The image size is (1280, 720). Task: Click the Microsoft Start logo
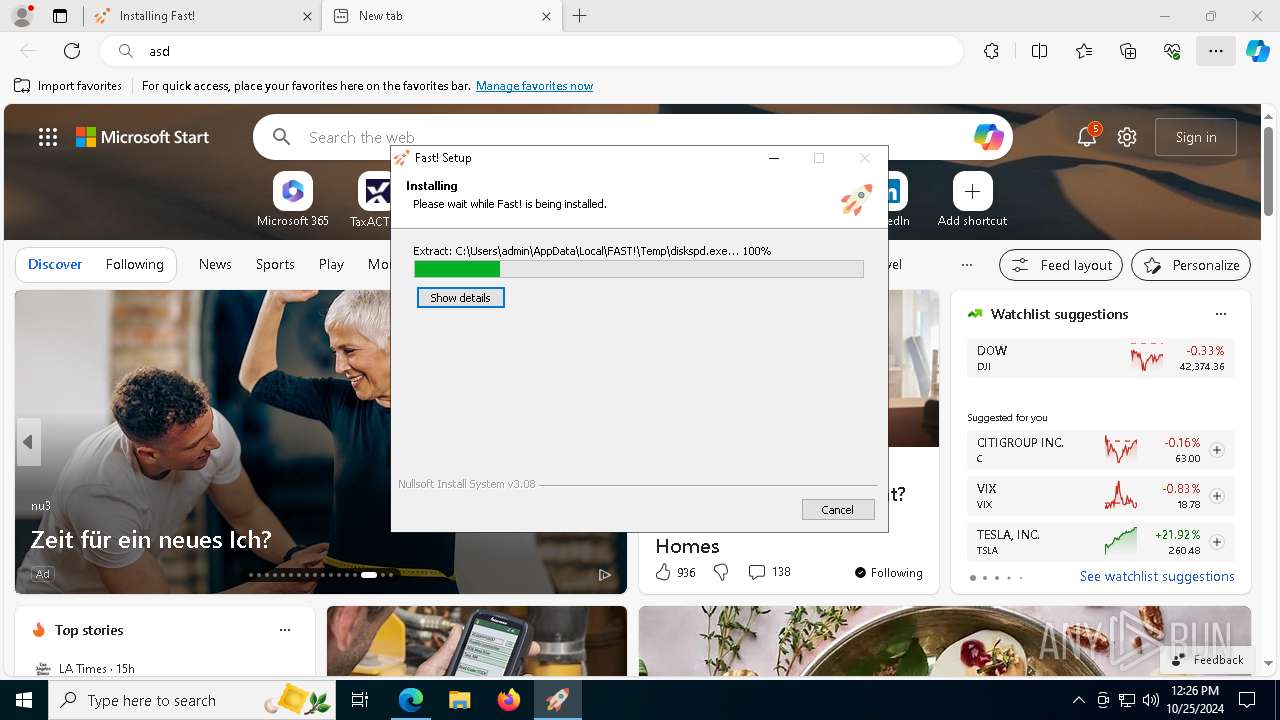[x=143, y=137]
